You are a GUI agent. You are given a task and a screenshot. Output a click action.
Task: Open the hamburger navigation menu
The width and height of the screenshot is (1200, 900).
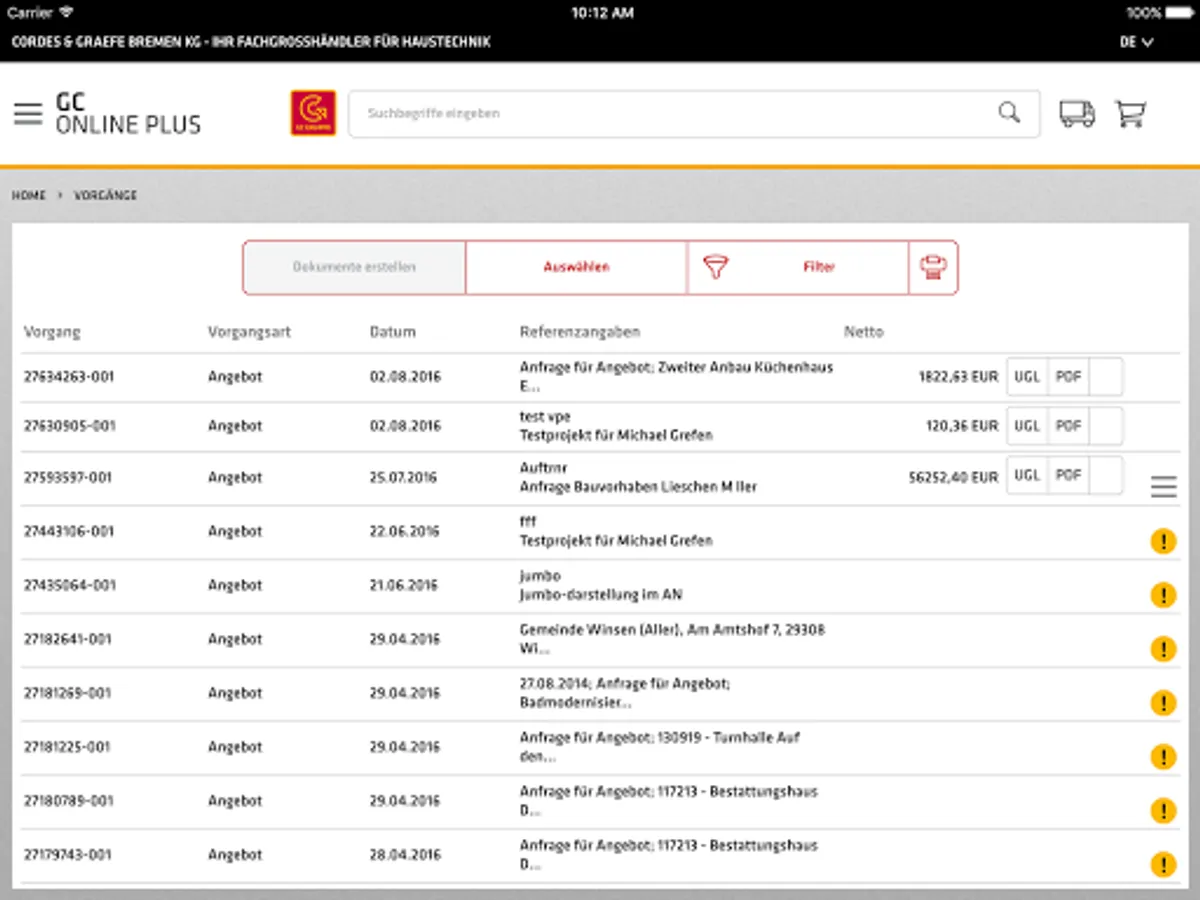tap(28, 113)
